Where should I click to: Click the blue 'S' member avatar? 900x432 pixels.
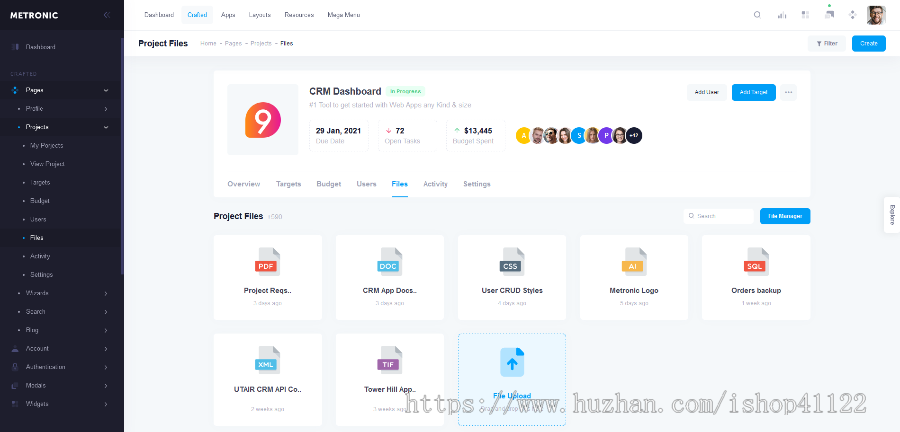[579, 136]
